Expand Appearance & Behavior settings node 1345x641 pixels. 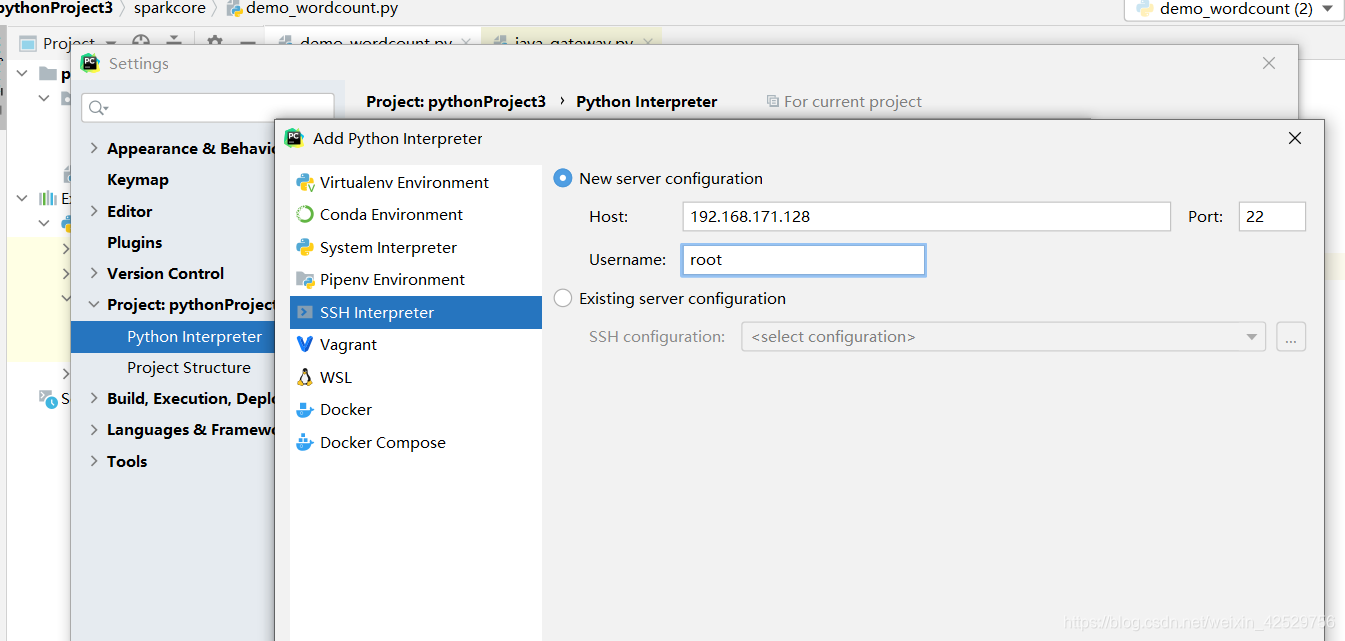pyautogui.click(x=94, y=149)
